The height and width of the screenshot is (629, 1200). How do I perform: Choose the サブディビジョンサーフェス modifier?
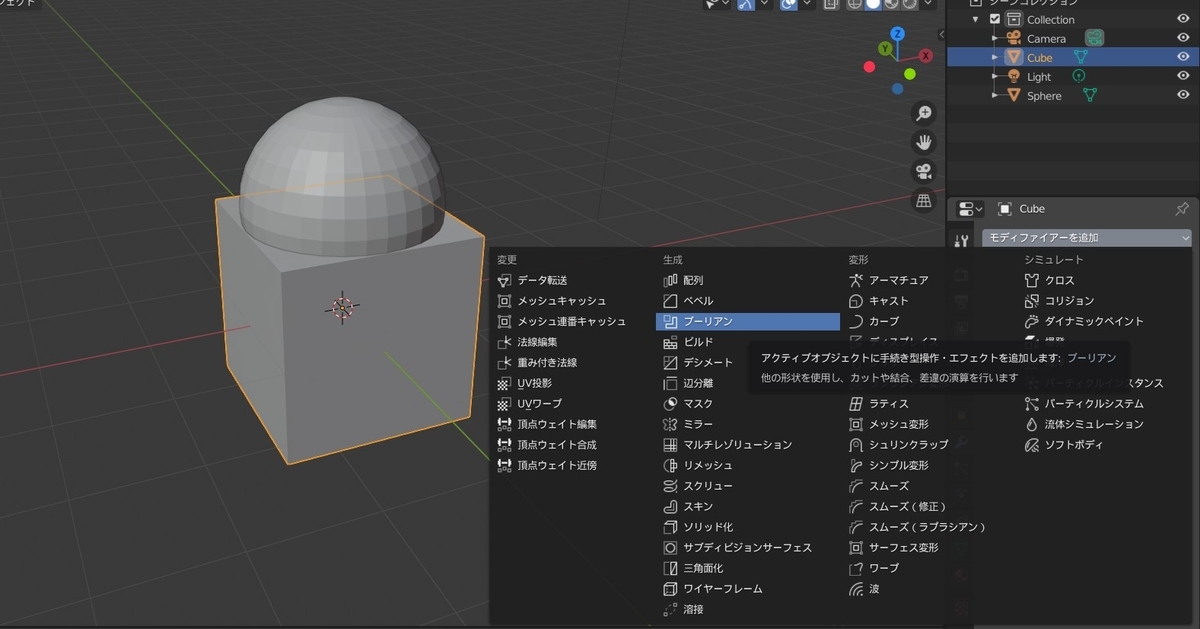pos(748,547)
